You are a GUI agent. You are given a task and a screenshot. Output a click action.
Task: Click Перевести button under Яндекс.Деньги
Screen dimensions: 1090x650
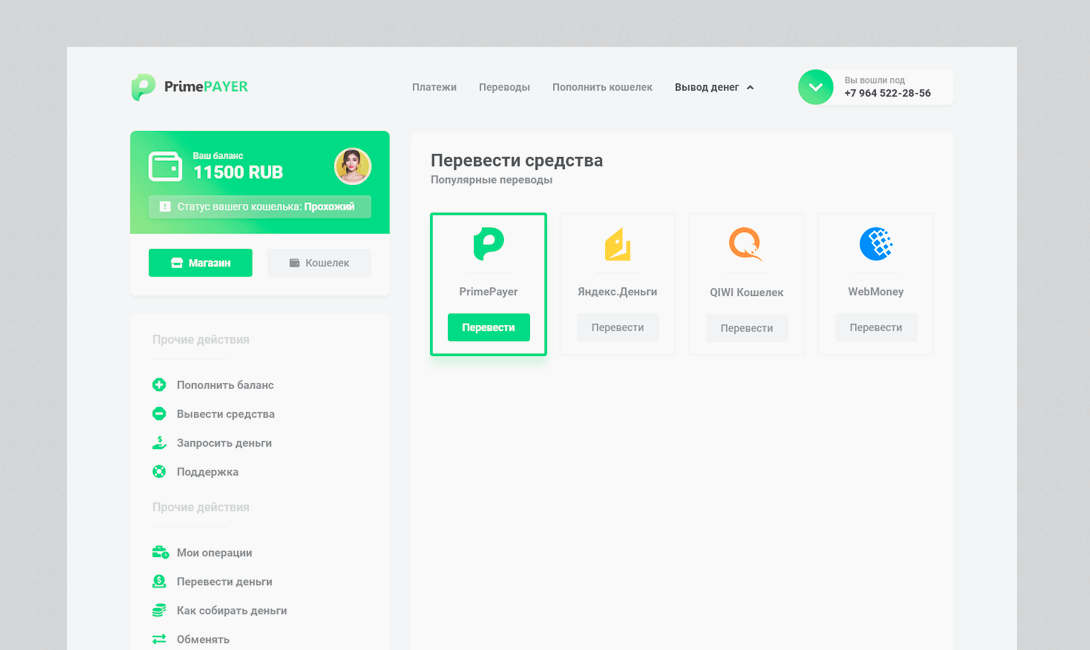[617, 327]
